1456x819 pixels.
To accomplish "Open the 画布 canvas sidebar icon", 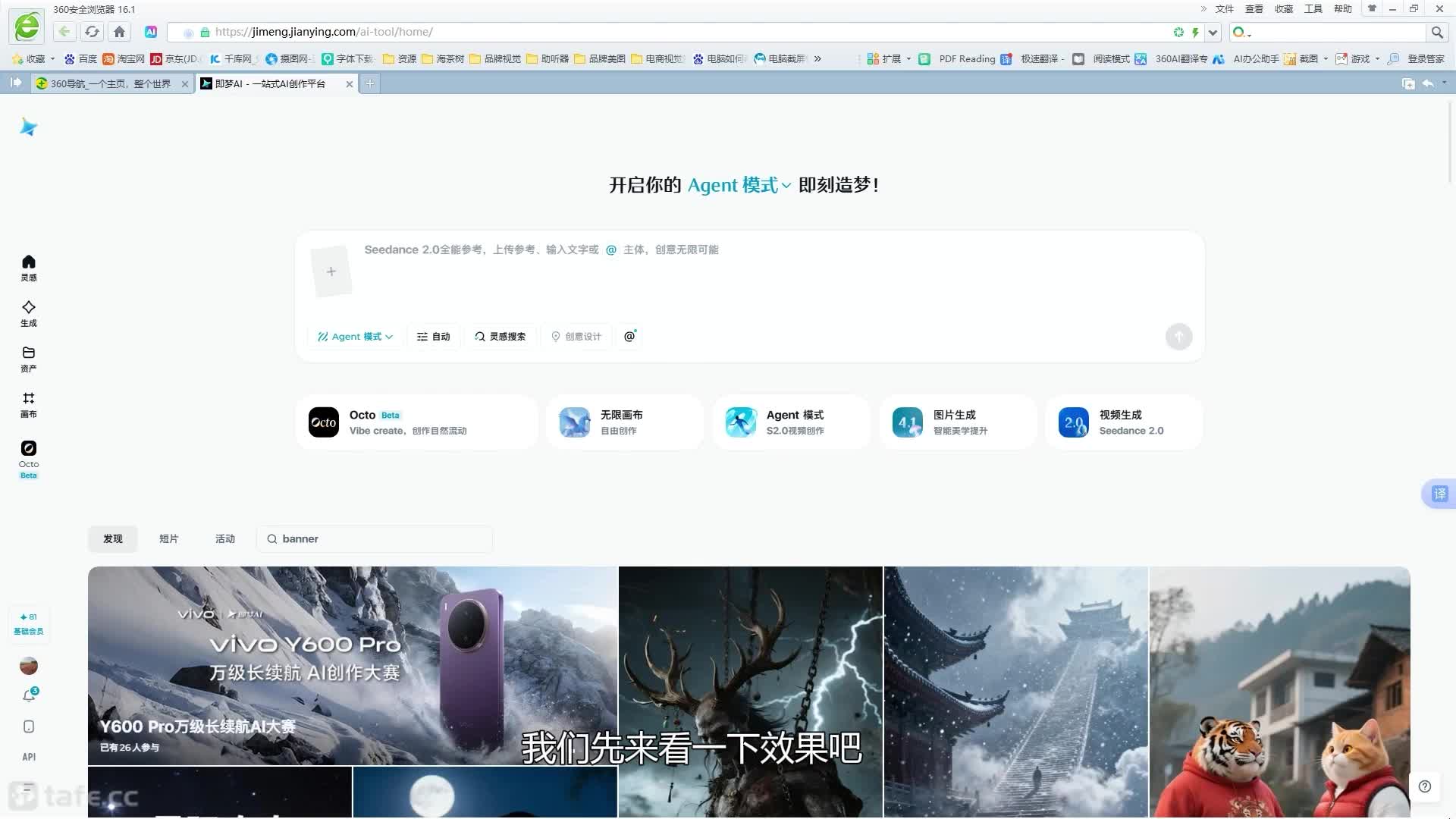I will (x=29, y=404).
